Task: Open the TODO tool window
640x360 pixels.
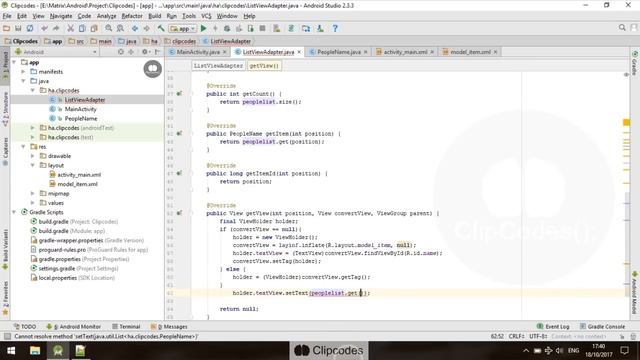Action: (24, 327)
